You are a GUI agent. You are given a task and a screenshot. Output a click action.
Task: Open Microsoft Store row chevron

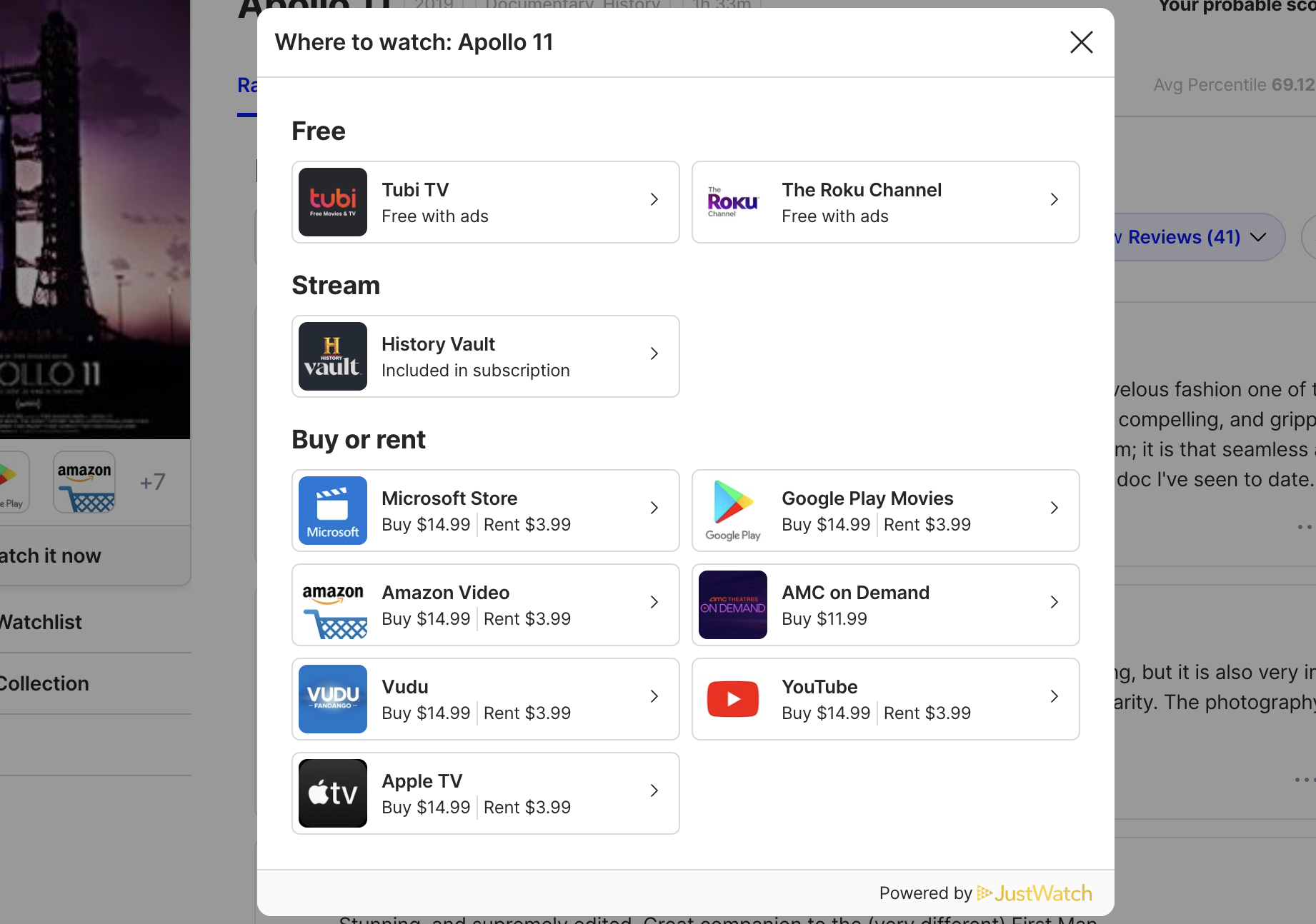[x=654, y=508]
